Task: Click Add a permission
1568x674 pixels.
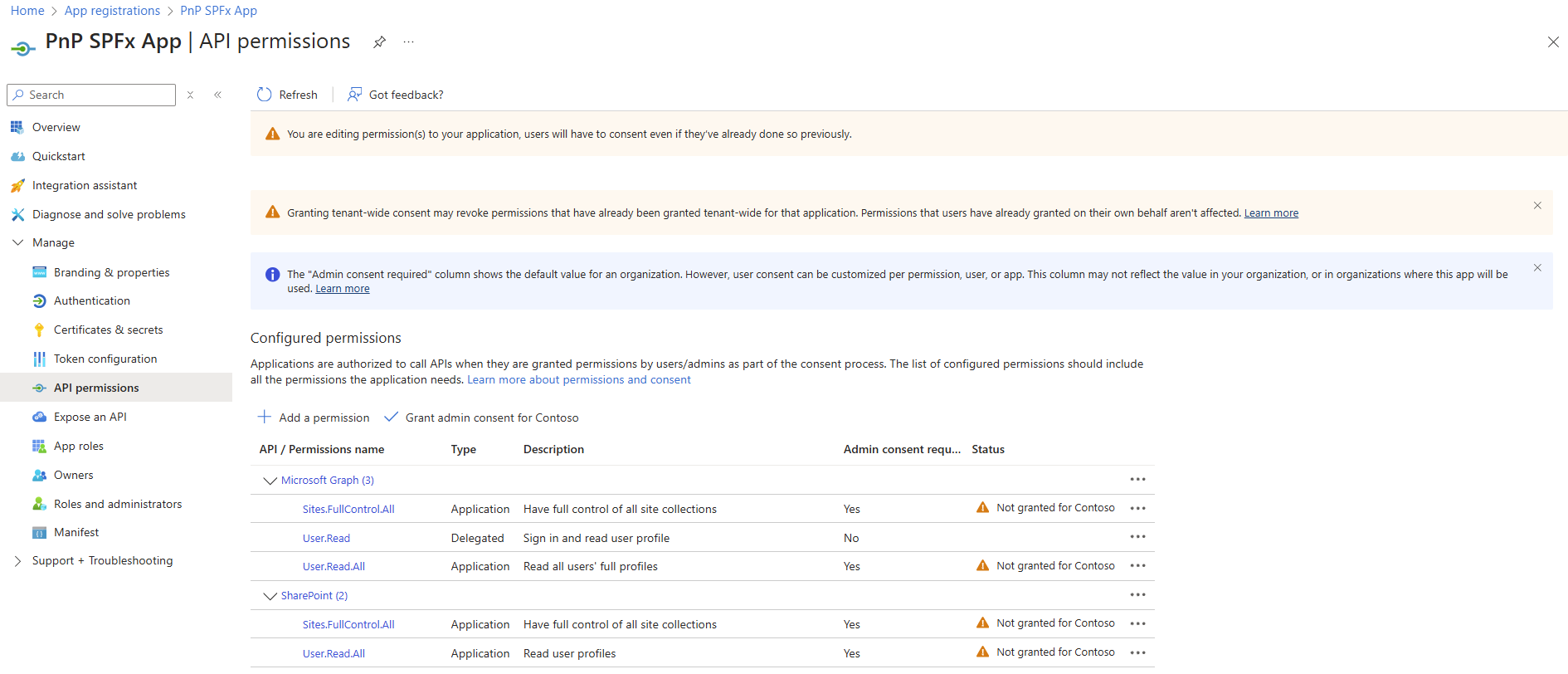Action: 314,418
